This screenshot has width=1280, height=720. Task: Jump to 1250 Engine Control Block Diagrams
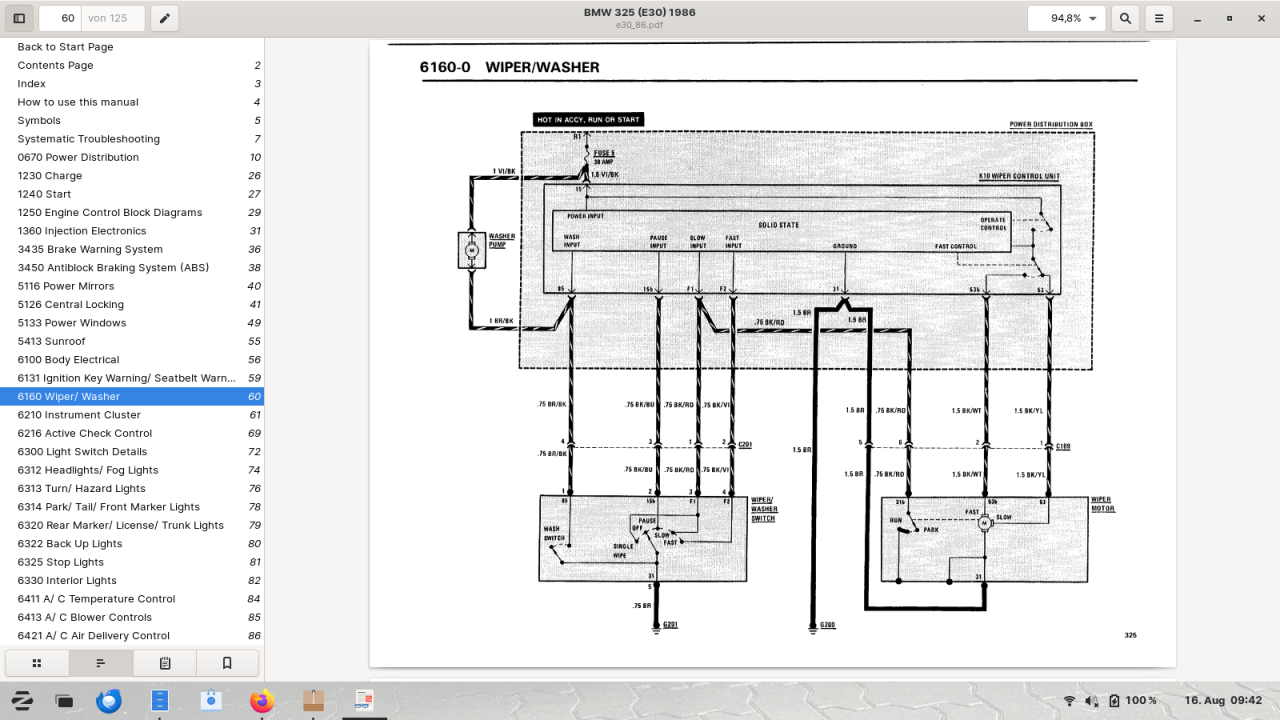pos(132,212)
